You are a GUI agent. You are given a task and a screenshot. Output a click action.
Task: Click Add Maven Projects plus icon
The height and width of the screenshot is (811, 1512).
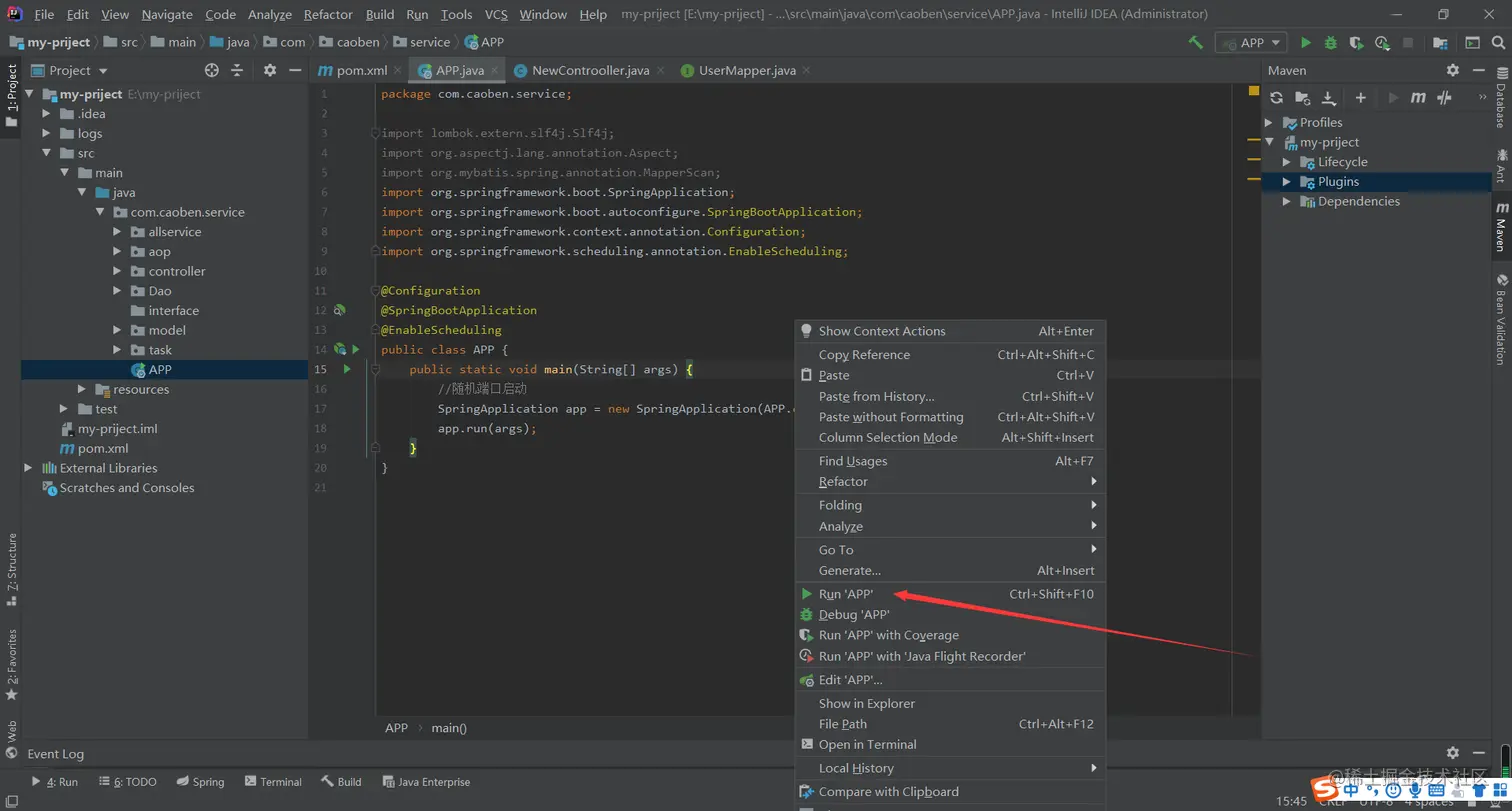1360,98
